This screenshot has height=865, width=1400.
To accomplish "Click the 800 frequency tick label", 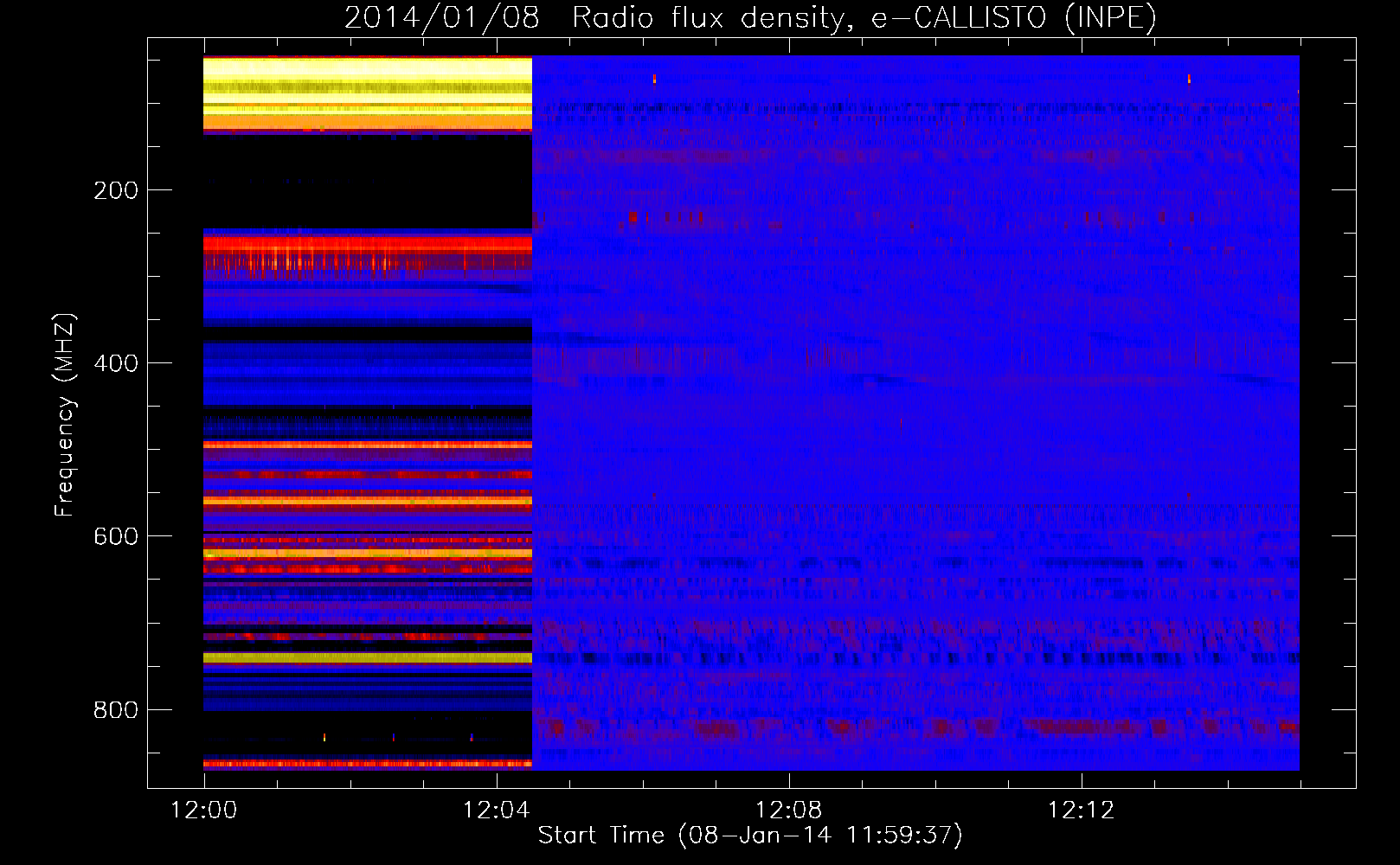I will (x=116, y=710).
